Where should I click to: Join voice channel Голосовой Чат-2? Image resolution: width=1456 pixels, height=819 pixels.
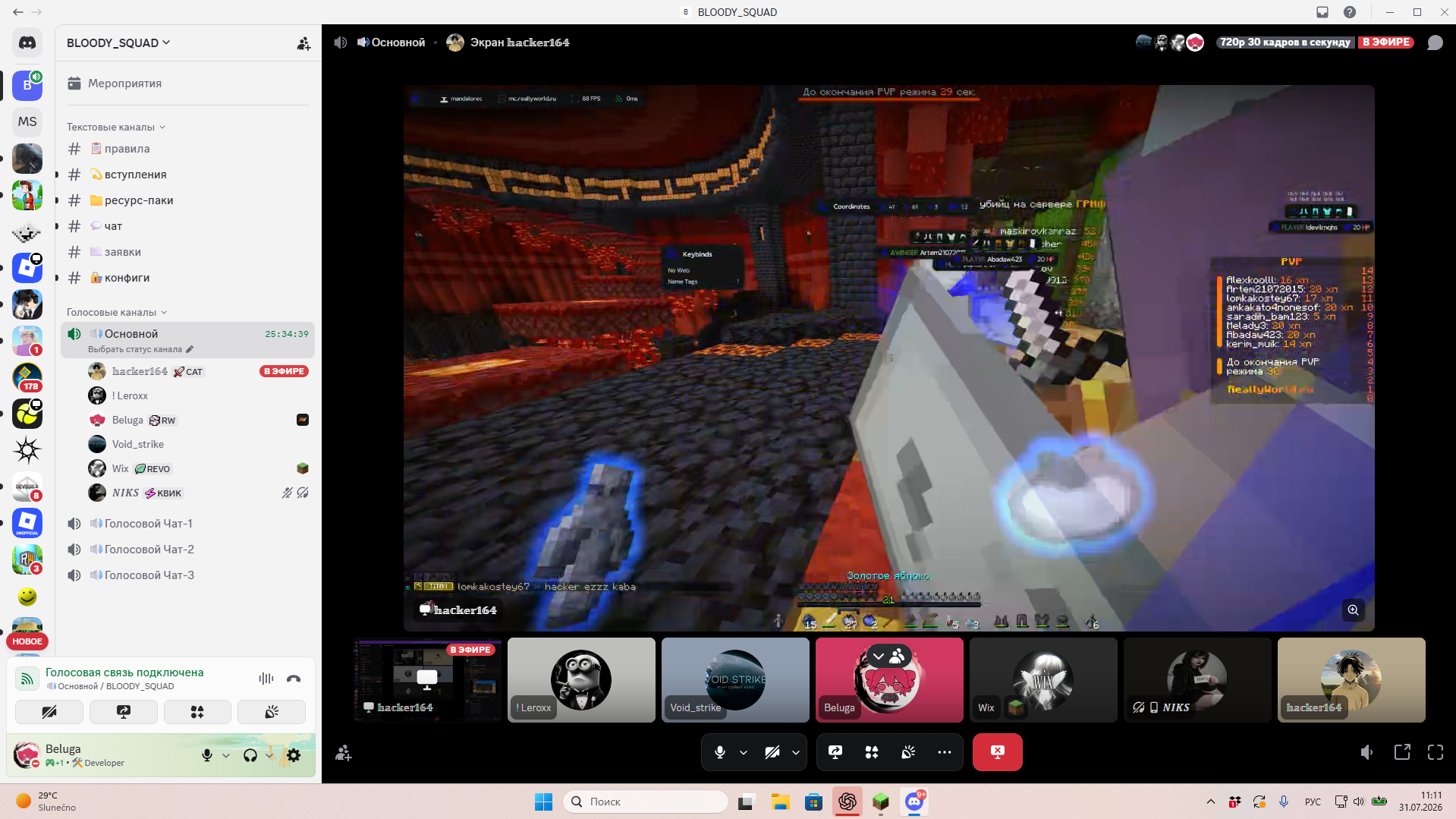(187, 550)
